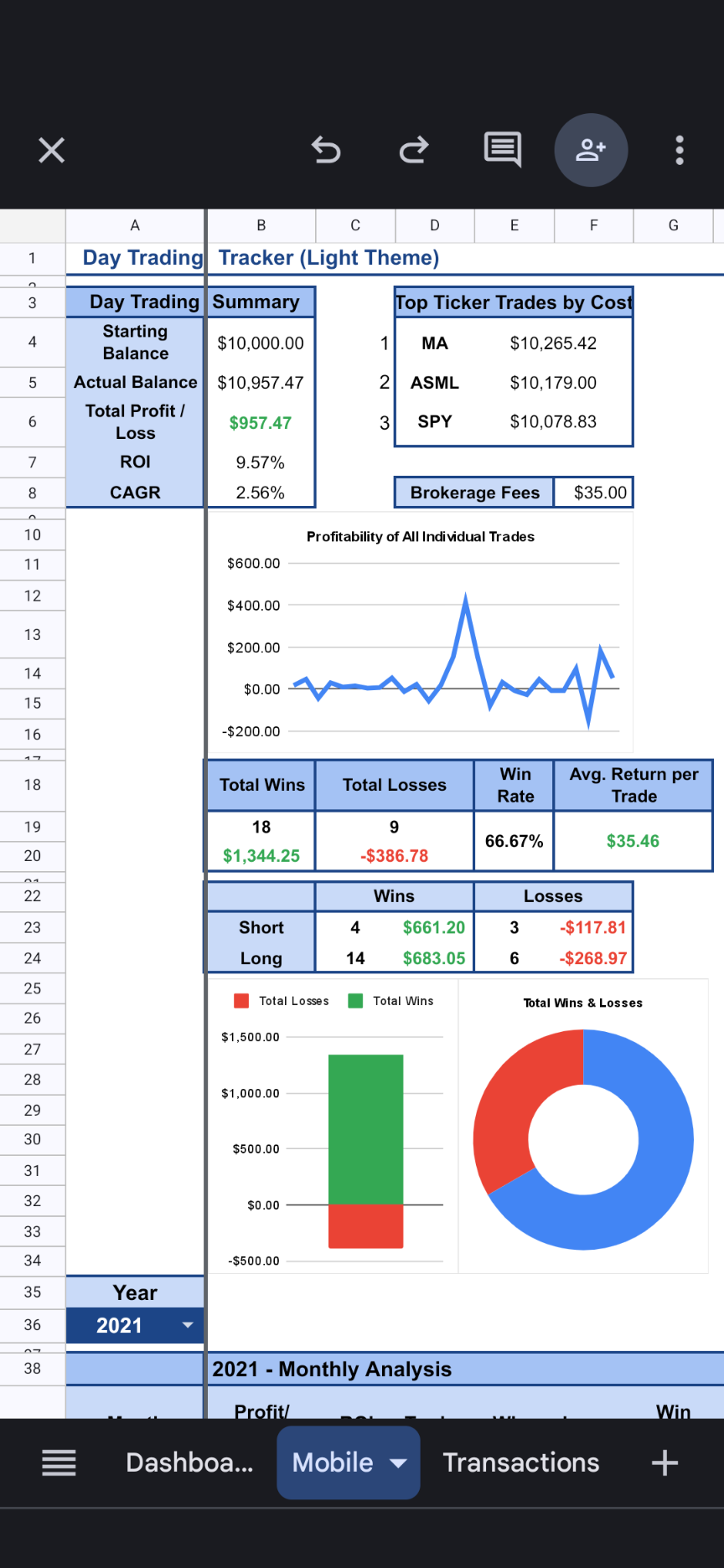The height and width of the screenshot is (1568, 724).
Task: Open the comments icon
Action: point(503,151)
